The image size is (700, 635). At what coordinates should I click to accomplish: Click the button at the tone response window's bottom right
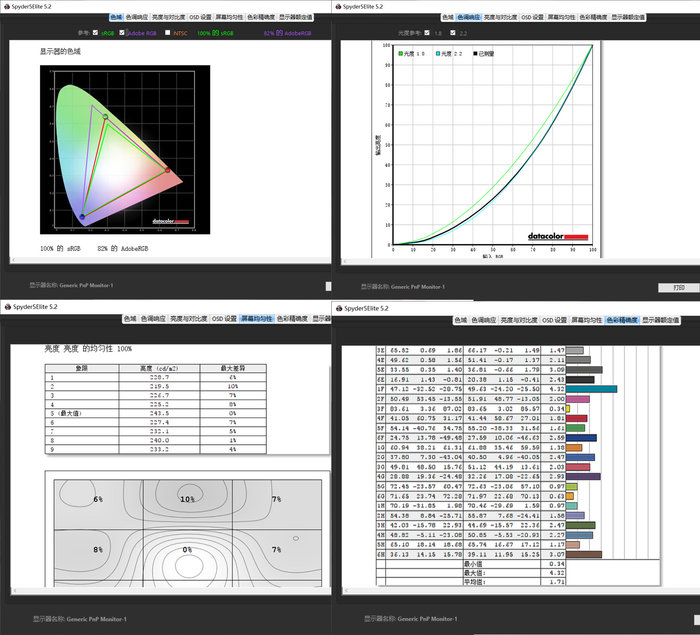679,288
